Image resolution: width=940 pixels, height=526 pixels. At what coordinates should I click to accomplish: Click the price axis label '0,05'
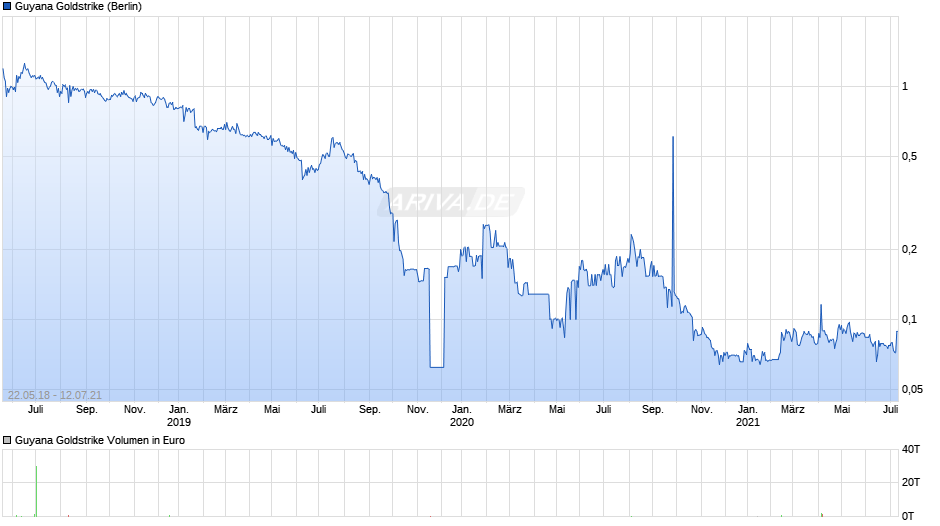912,390
